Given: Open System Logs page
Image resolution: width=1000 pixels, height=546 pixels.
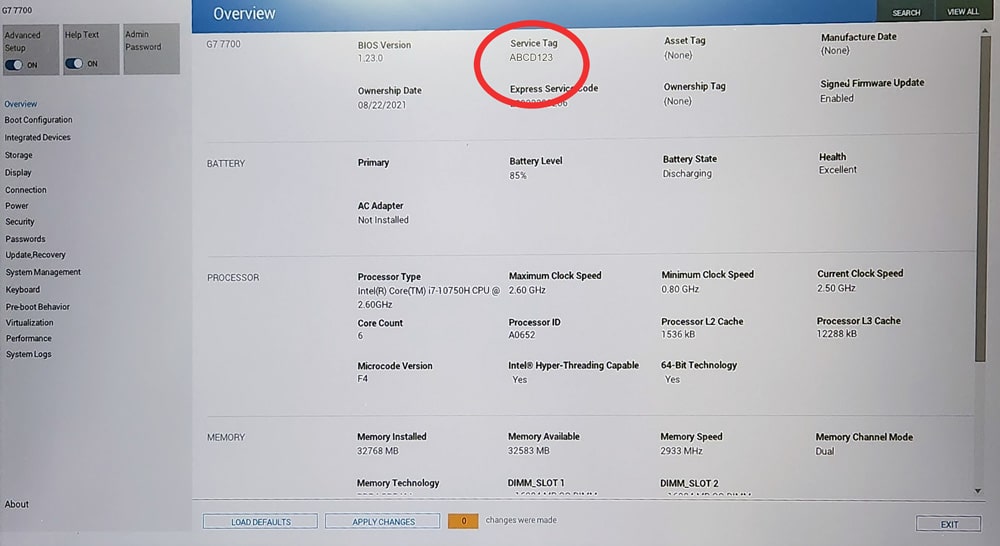Looking at the screenshot, I should pos(29,355).
